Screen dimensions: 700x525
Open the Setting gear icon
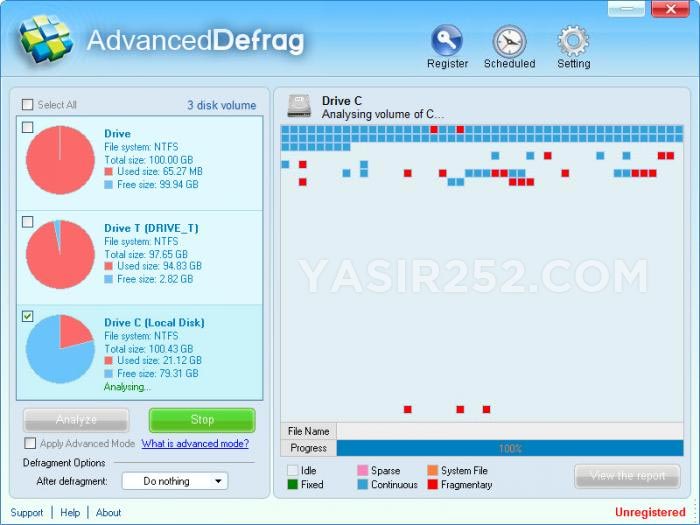pyautogui.click(x=573, y=41)
